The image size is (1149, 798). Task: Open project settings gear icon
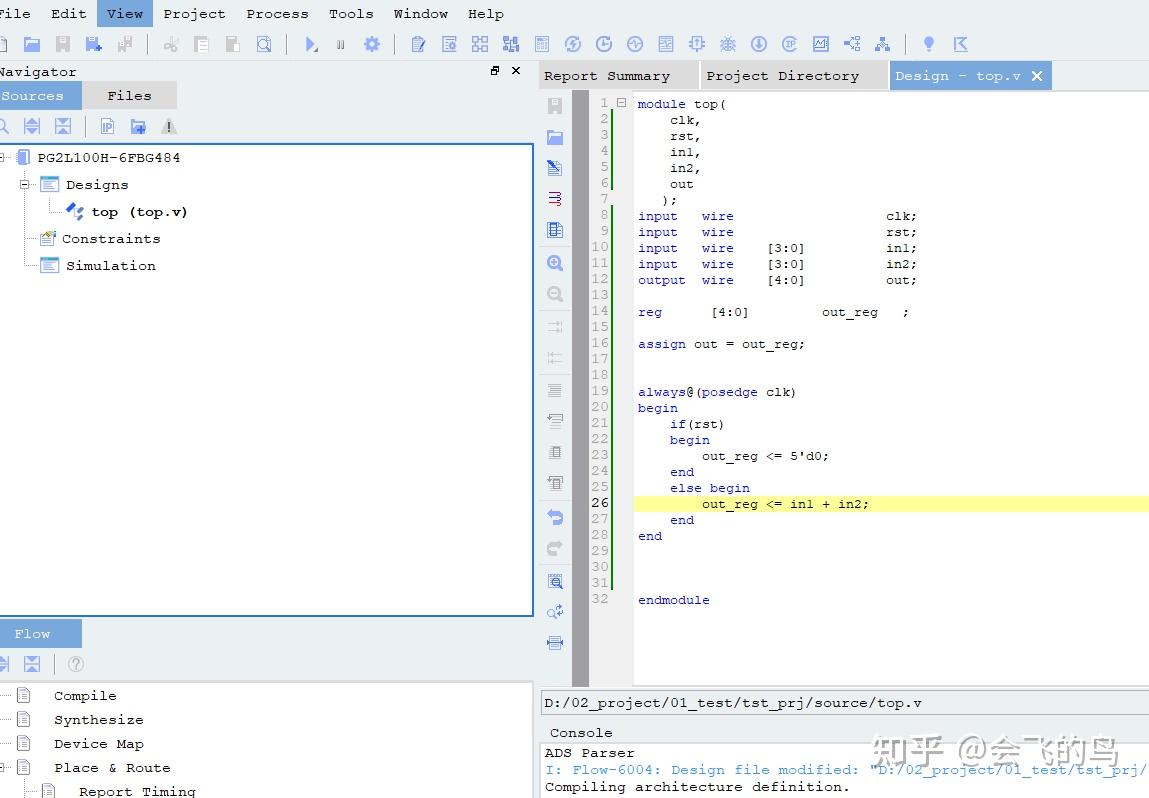[x=372, y=44]
